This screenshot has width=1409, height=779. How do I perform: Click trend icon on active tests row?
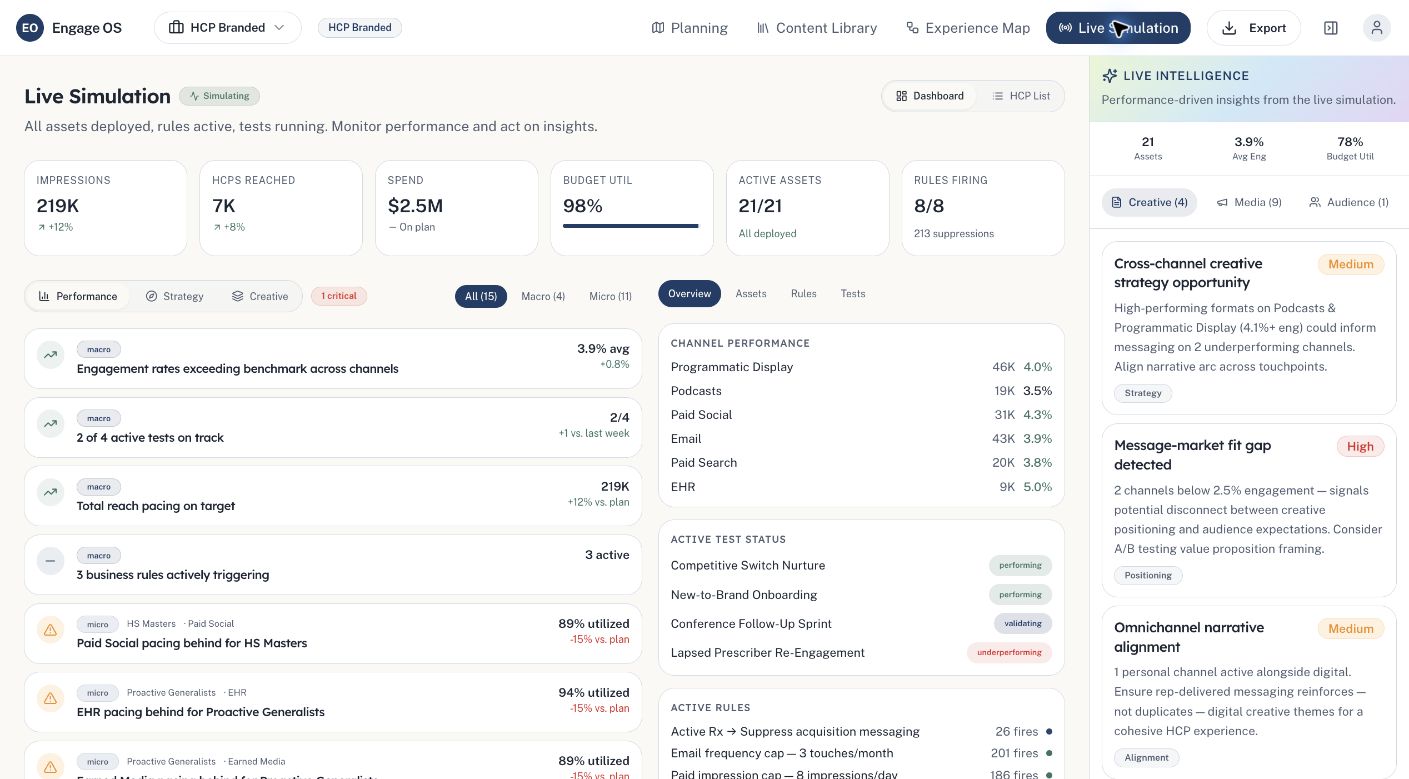tap(50, 424)
